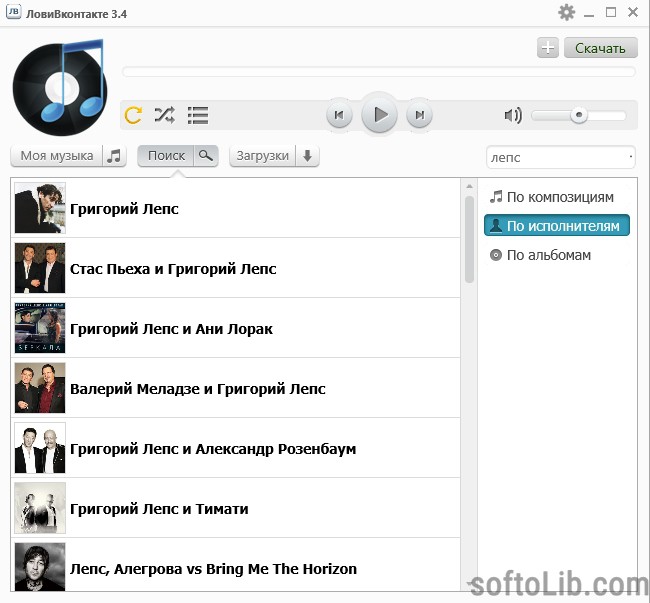Click the plus add button
This screenshot has height=603, width=650.
(548, 48)
